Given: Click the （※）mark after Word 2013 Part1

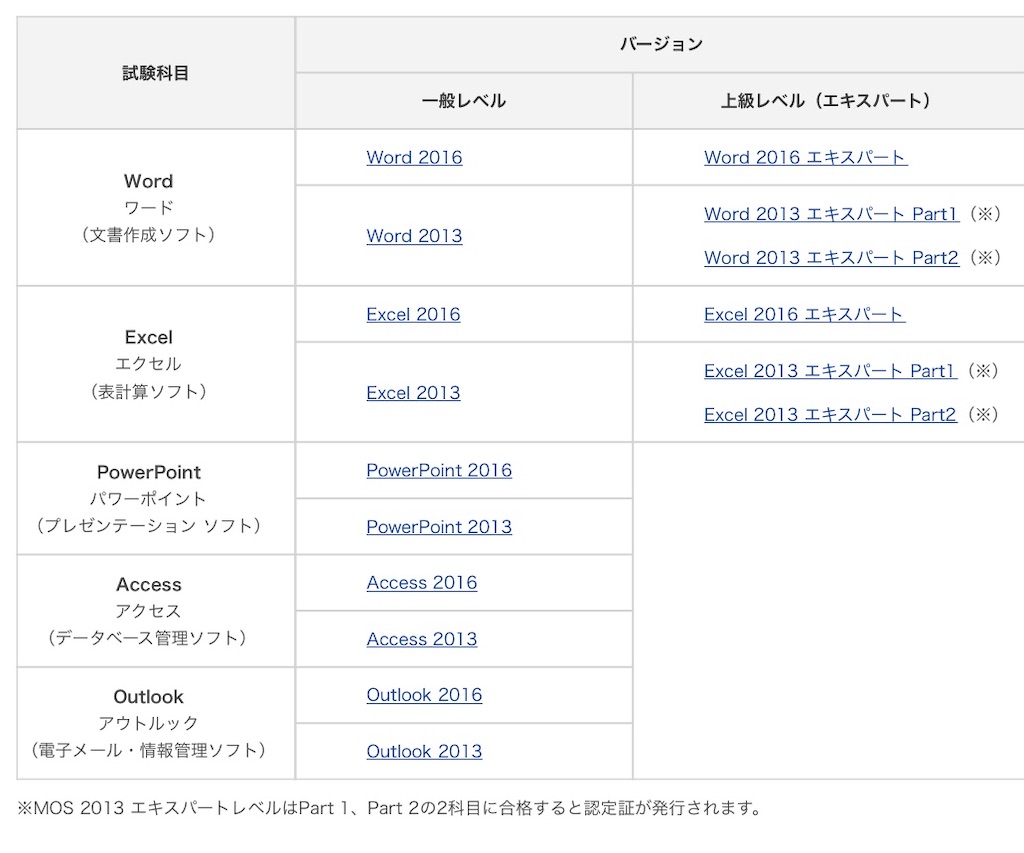Looking at the screenshot, I should [x=985, y=214].
